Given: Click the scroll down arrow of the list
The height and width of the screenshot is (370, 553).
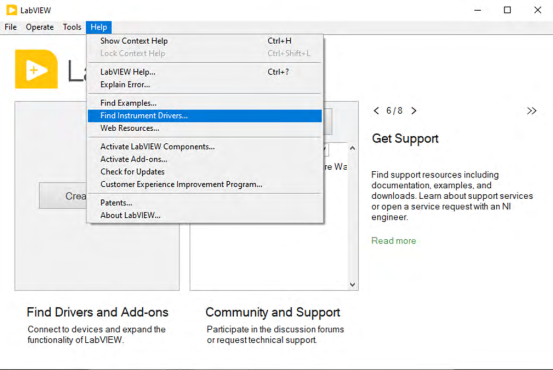Looking at the screenshot, I should (352, 285).
